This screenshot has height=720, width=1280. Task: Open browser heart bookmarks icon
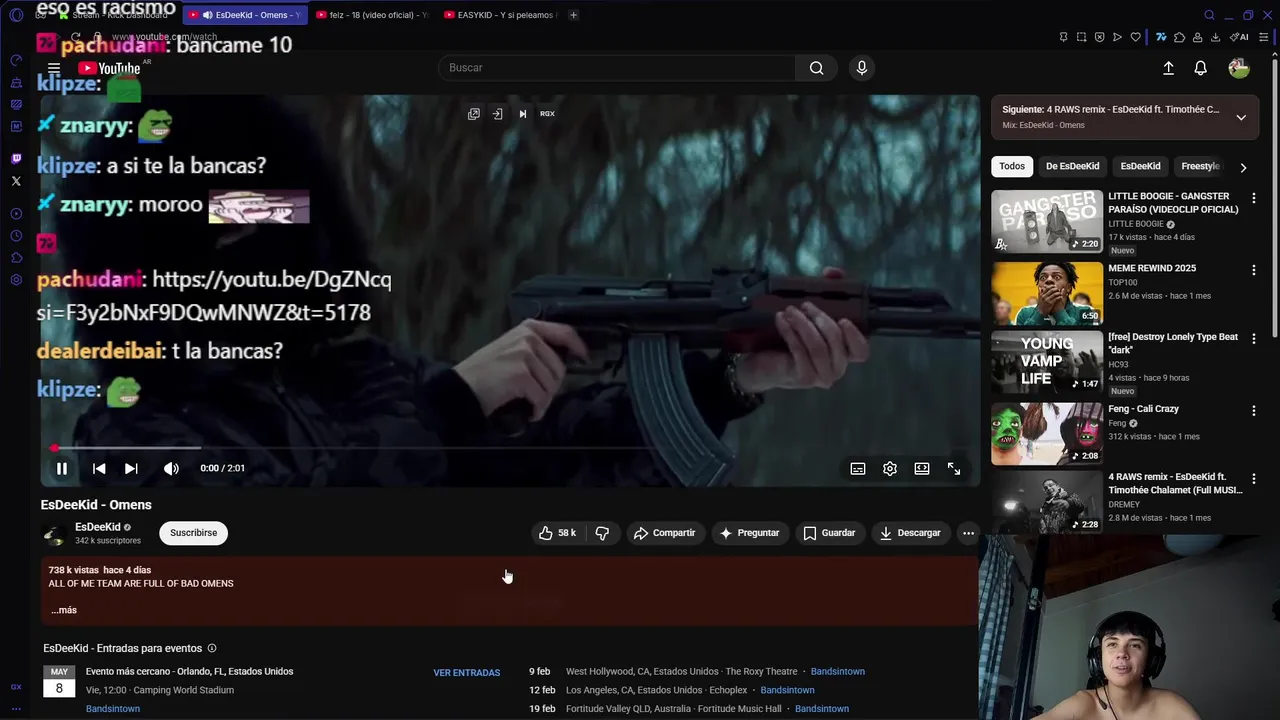1135,37
